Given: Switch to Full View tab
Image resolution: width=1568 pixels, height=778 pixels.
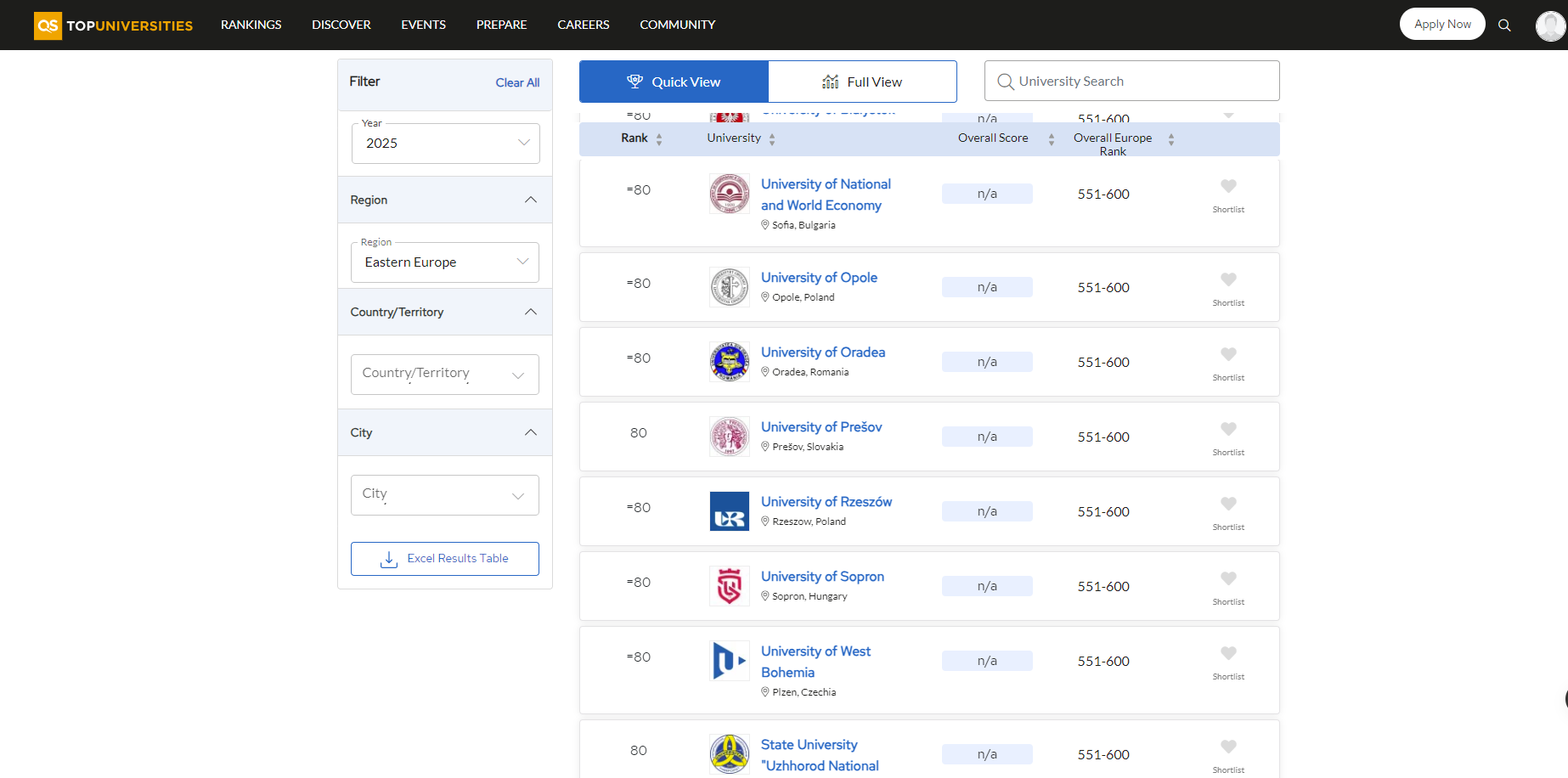Looking at the screenshot, I should coord(862,82).
